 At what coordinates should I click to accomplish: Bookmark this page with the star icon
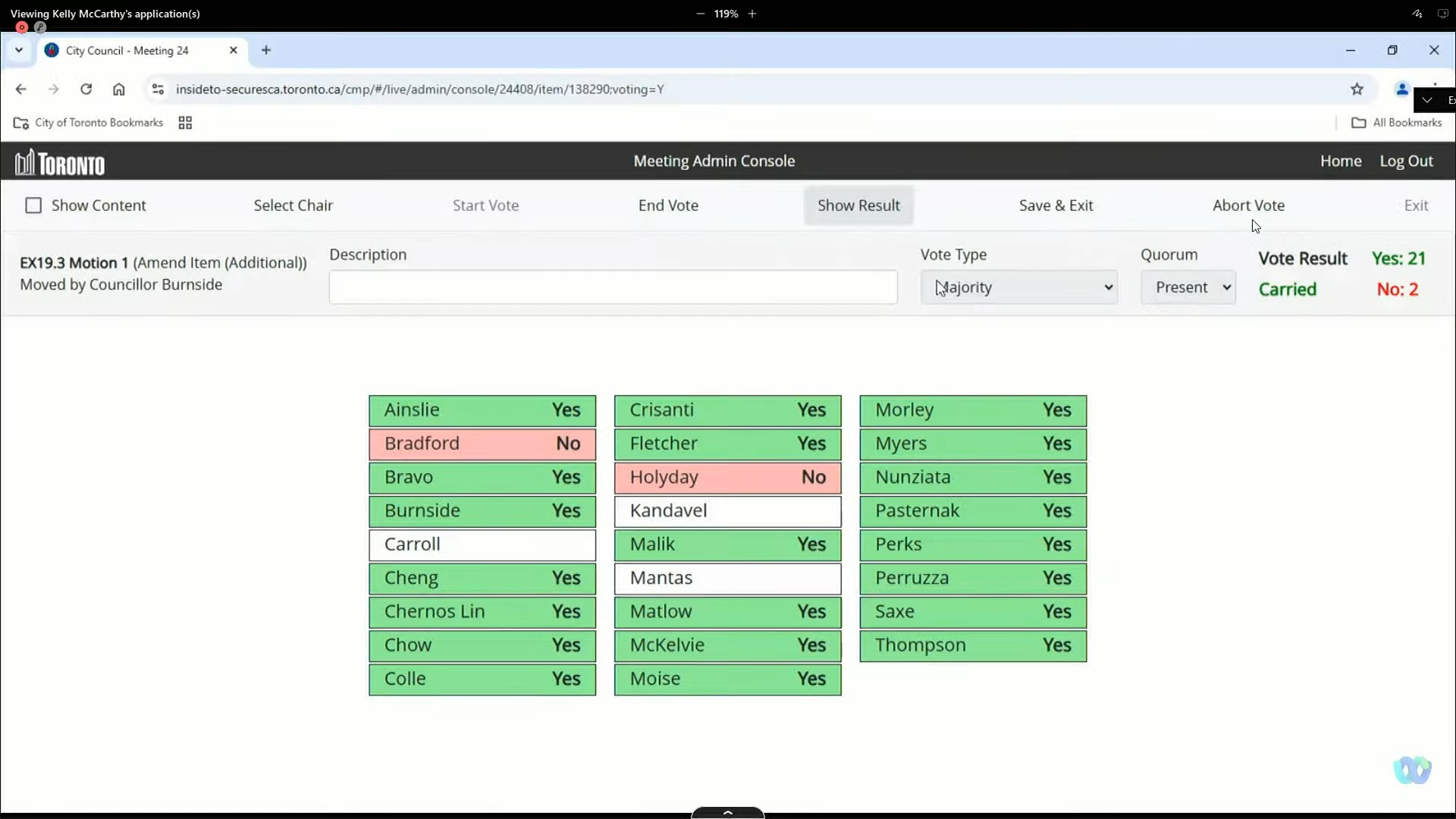tap(1357, 89)
